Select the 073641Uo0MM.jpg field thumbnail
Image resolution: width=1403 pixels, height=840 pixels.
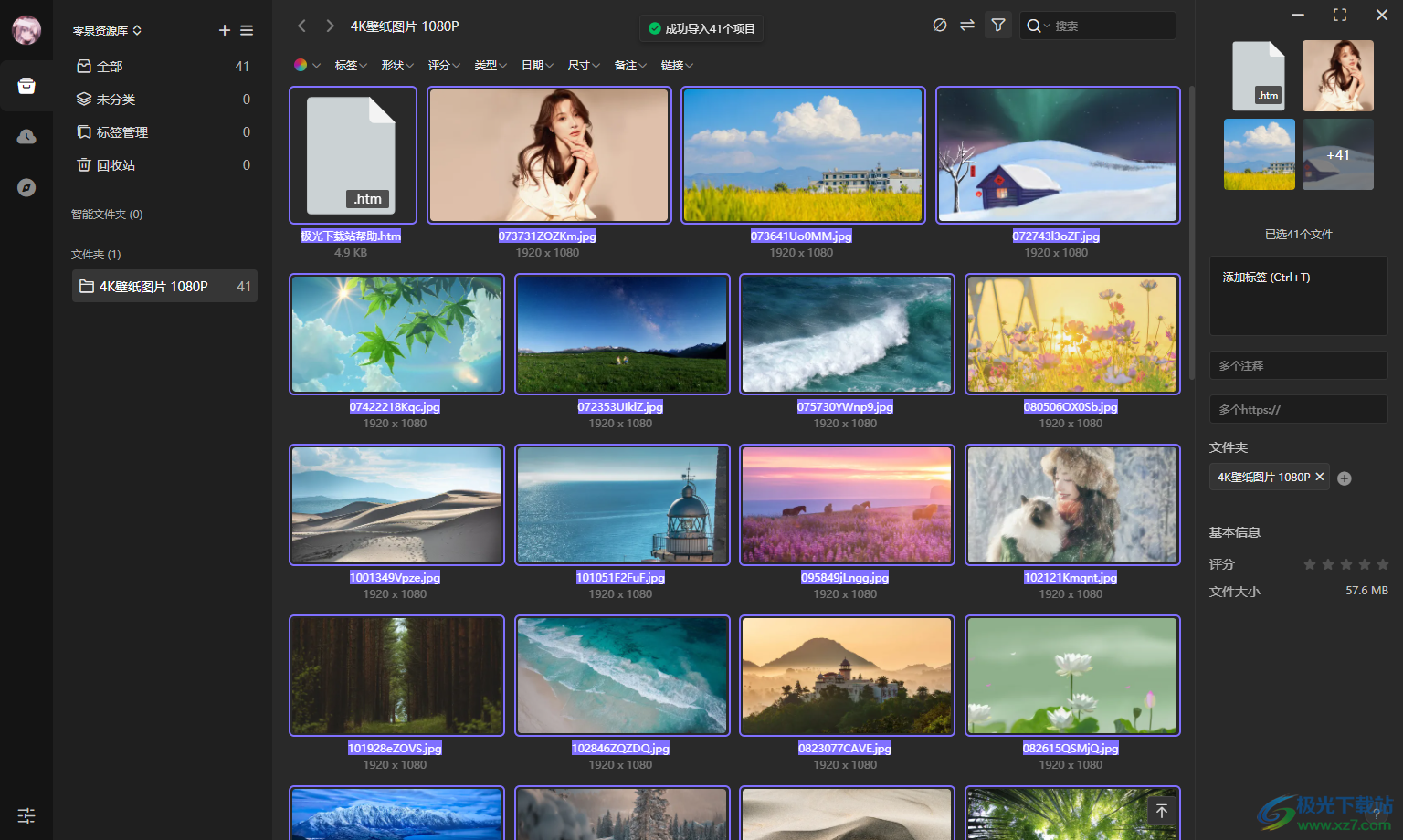point(803,155)
